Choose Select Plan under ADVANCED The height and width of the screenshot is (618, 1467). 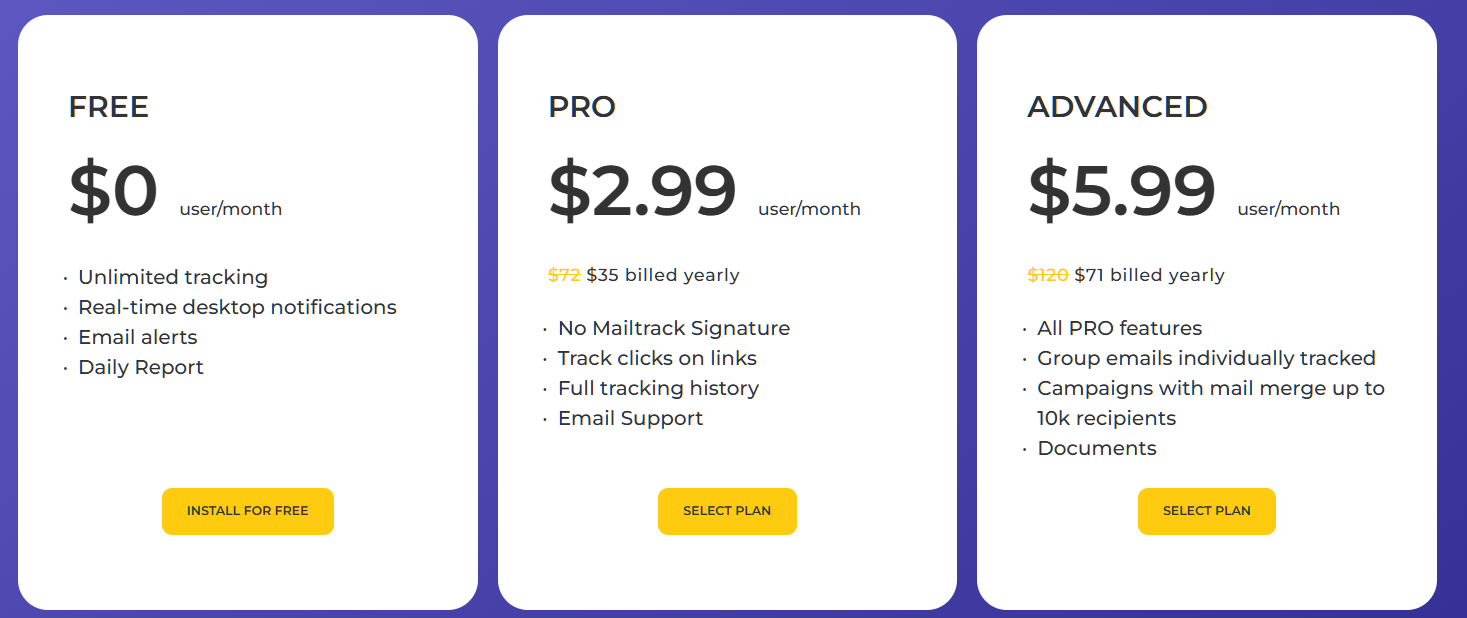point(1206,511)
